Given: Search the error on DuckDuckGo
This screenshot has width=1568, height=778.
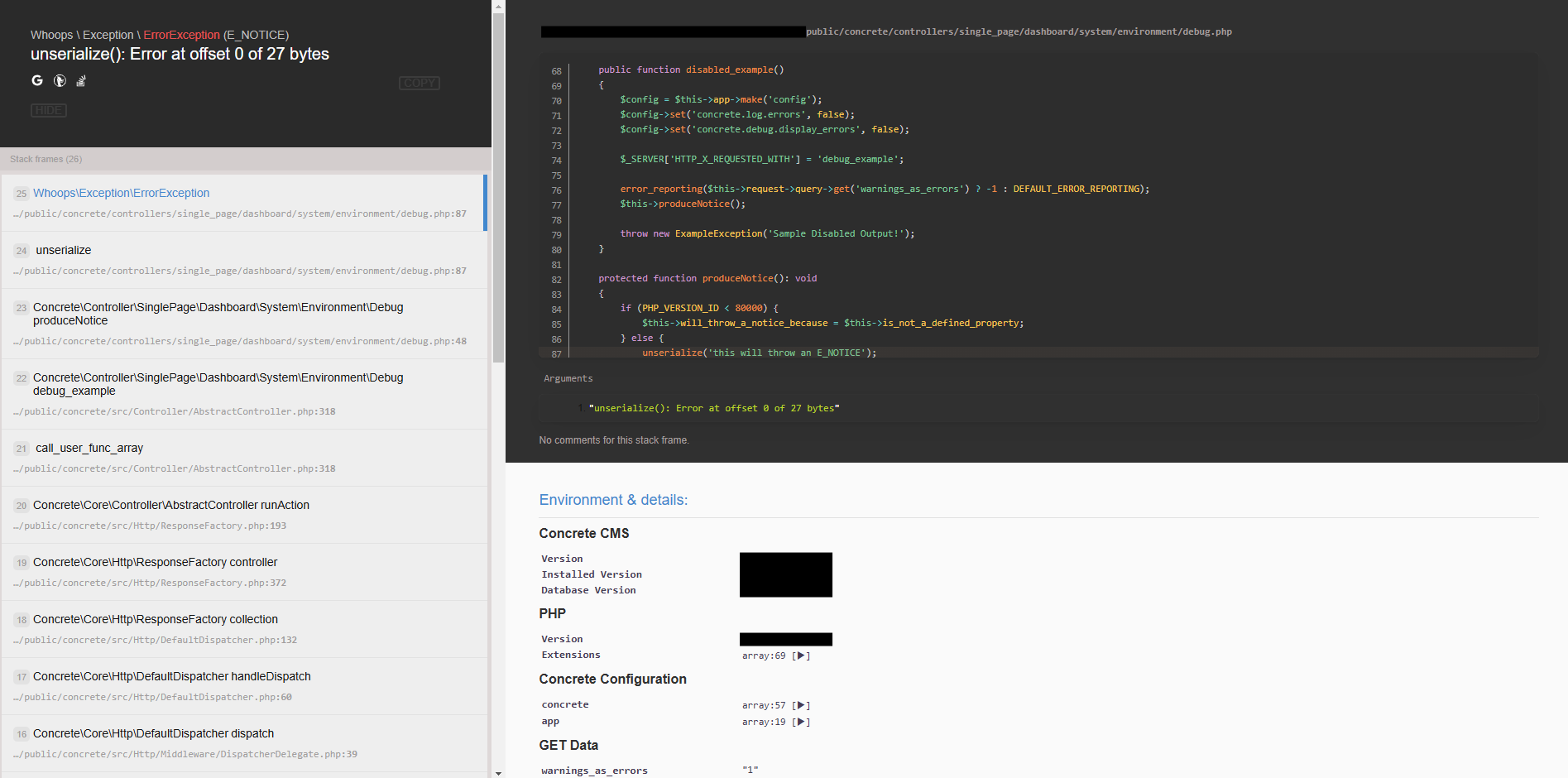Looking at the screenshot, I should (59, 80).
